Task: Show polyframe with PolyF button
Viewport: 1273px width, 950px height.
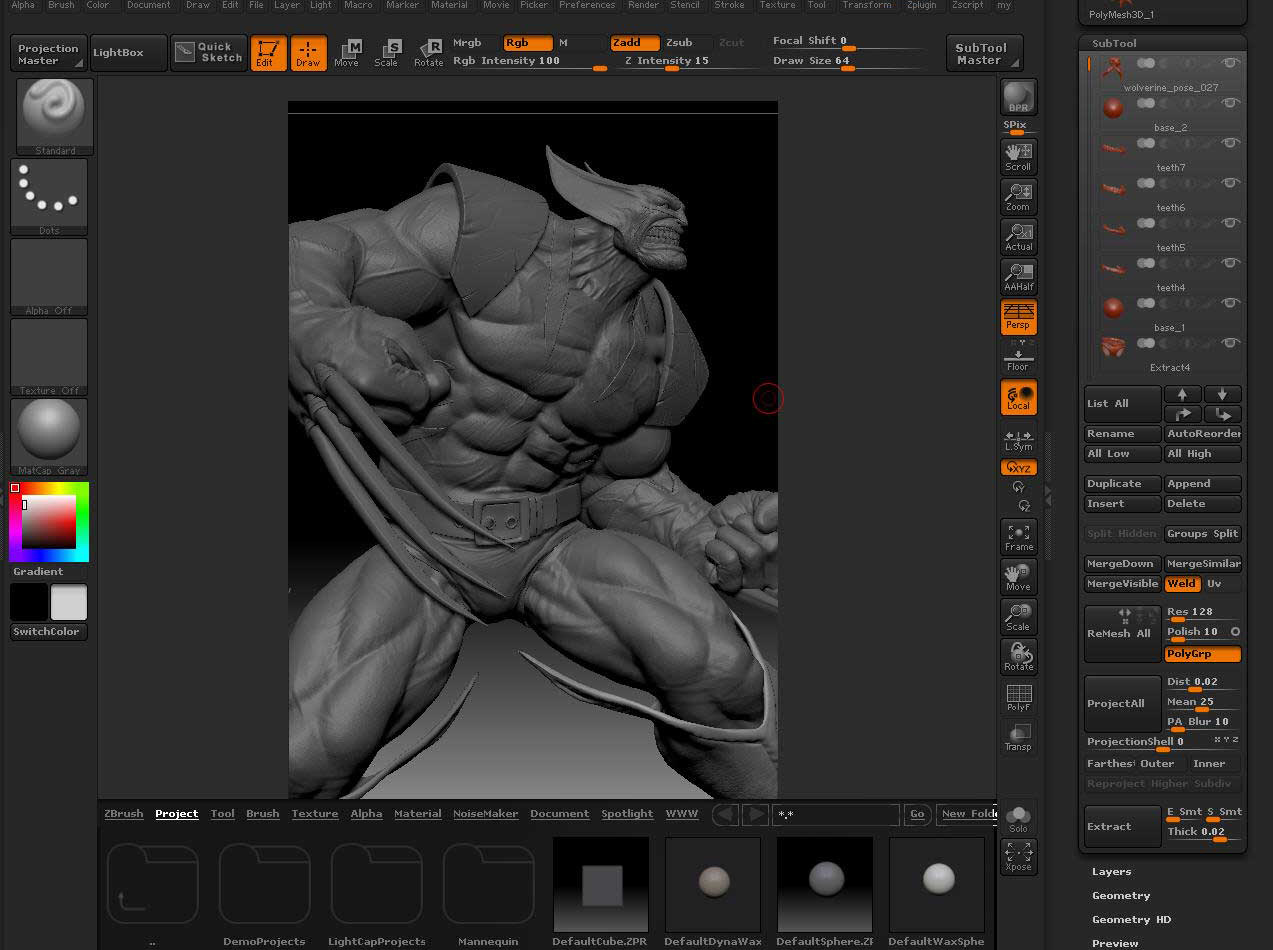Action: 1018,697
